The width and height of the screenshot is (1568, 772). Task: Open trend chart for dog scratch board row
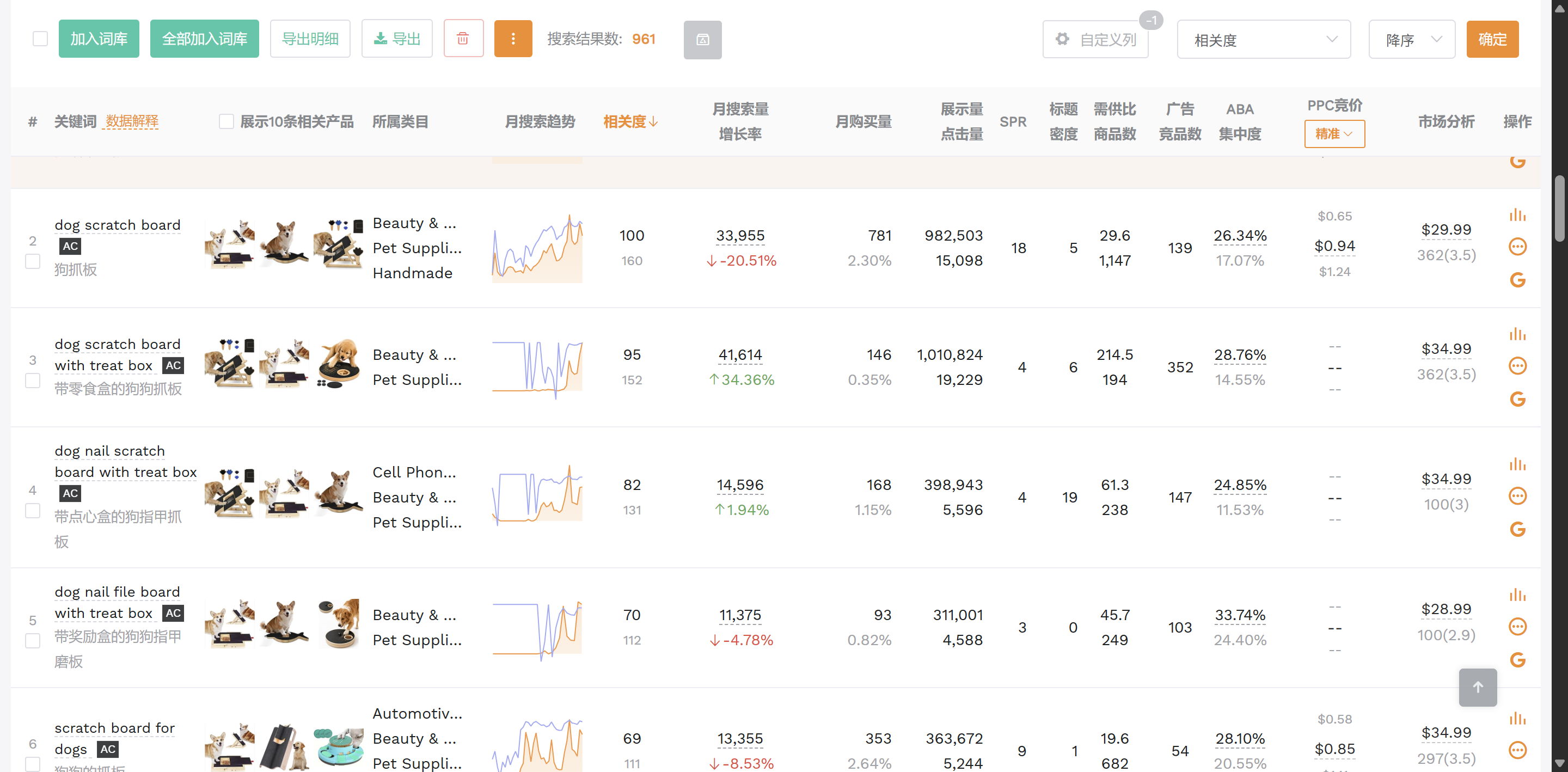click(x=537, y=248)
